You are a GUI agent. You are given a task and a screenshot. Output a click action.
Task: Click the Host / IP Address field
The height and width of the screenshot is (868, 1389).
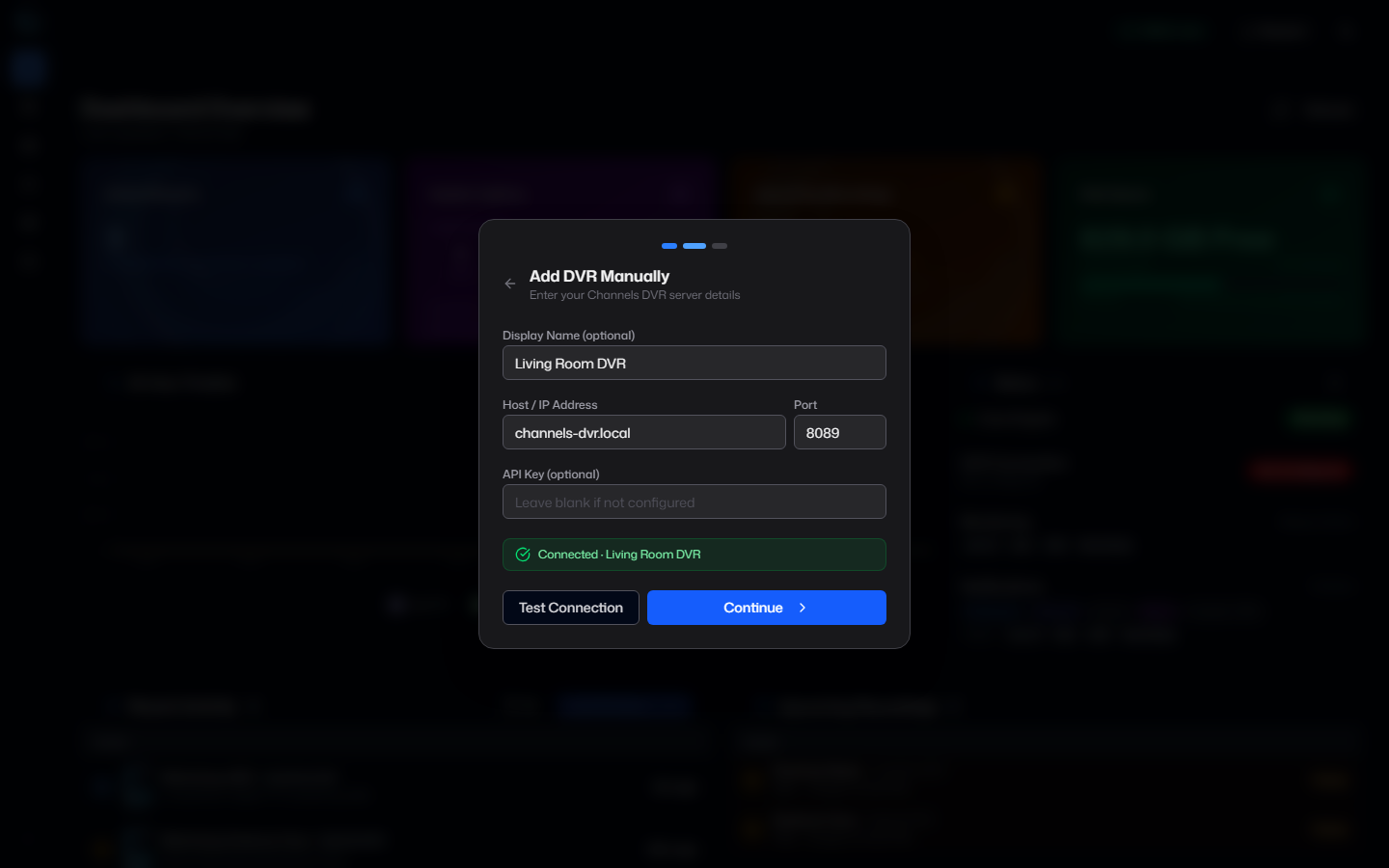[644, 432]
